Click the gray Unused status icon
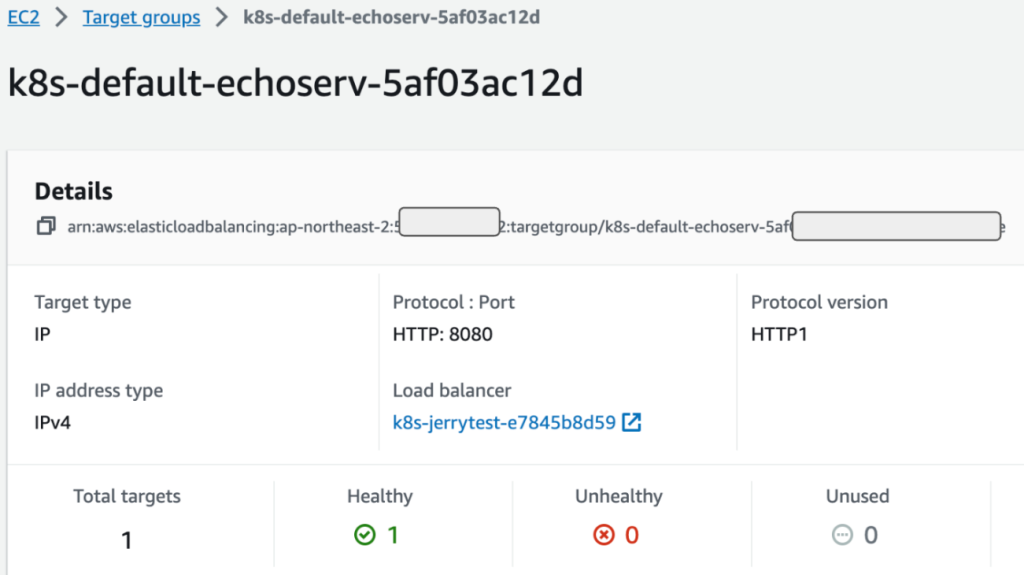The height and width of the screenshot is (575, 1024). click(842, 535)
